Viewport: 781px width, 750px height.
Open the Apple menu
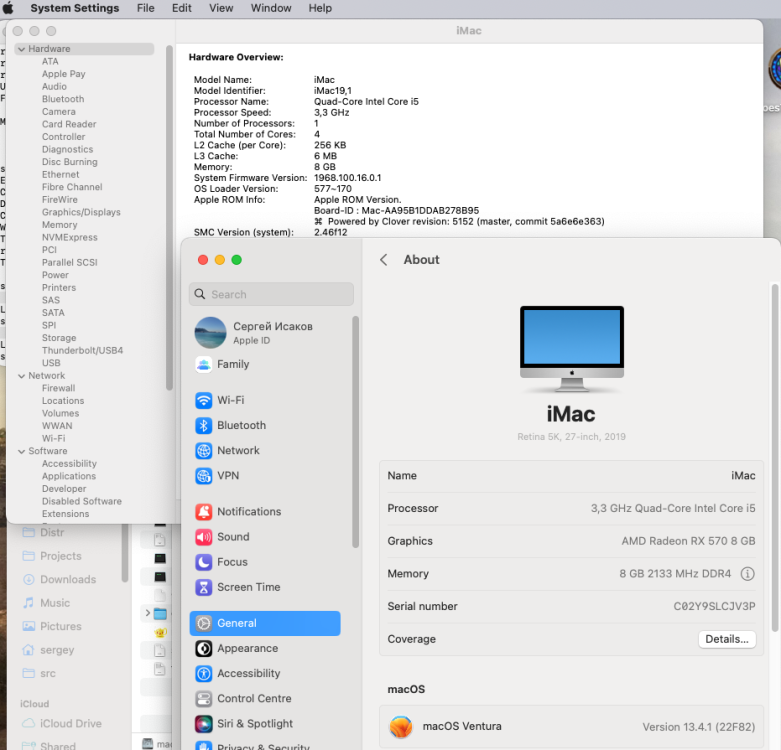(8, 8)
